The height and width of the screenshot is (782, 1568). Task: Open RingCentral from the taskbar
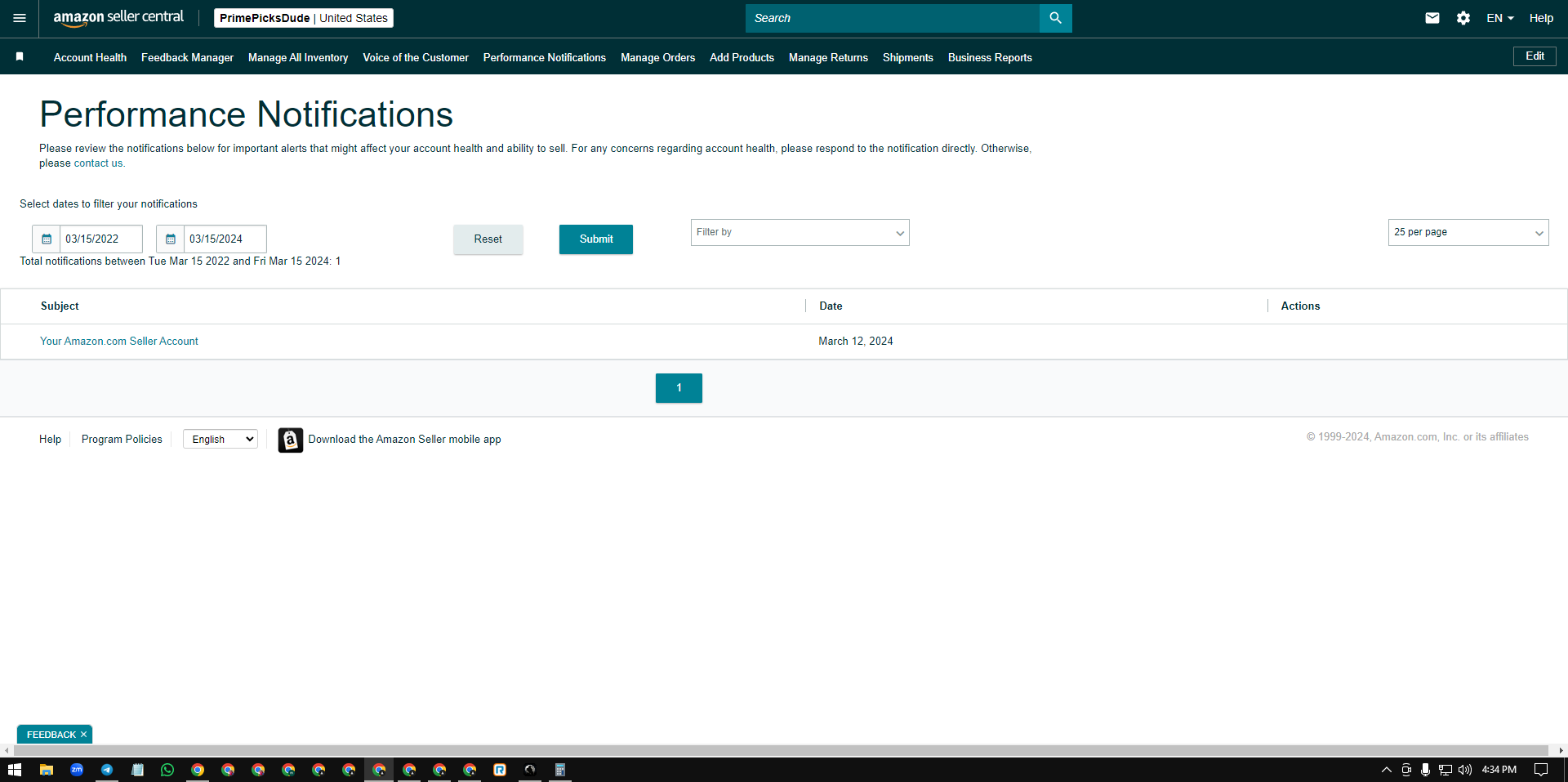click(500, 770)
